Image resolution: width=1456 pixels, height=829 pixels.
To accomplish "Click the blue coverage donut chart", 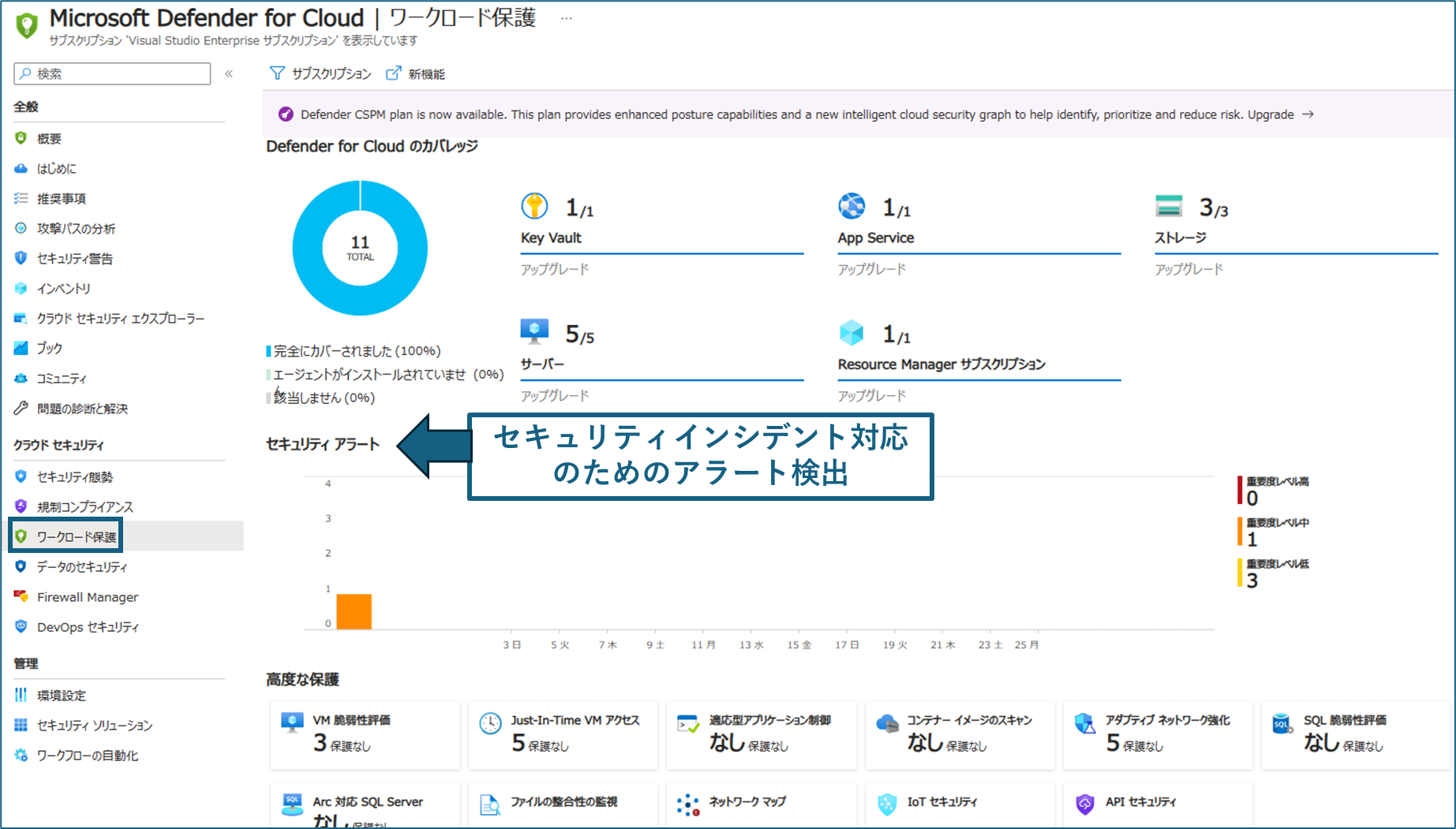I will coord(360,248).
